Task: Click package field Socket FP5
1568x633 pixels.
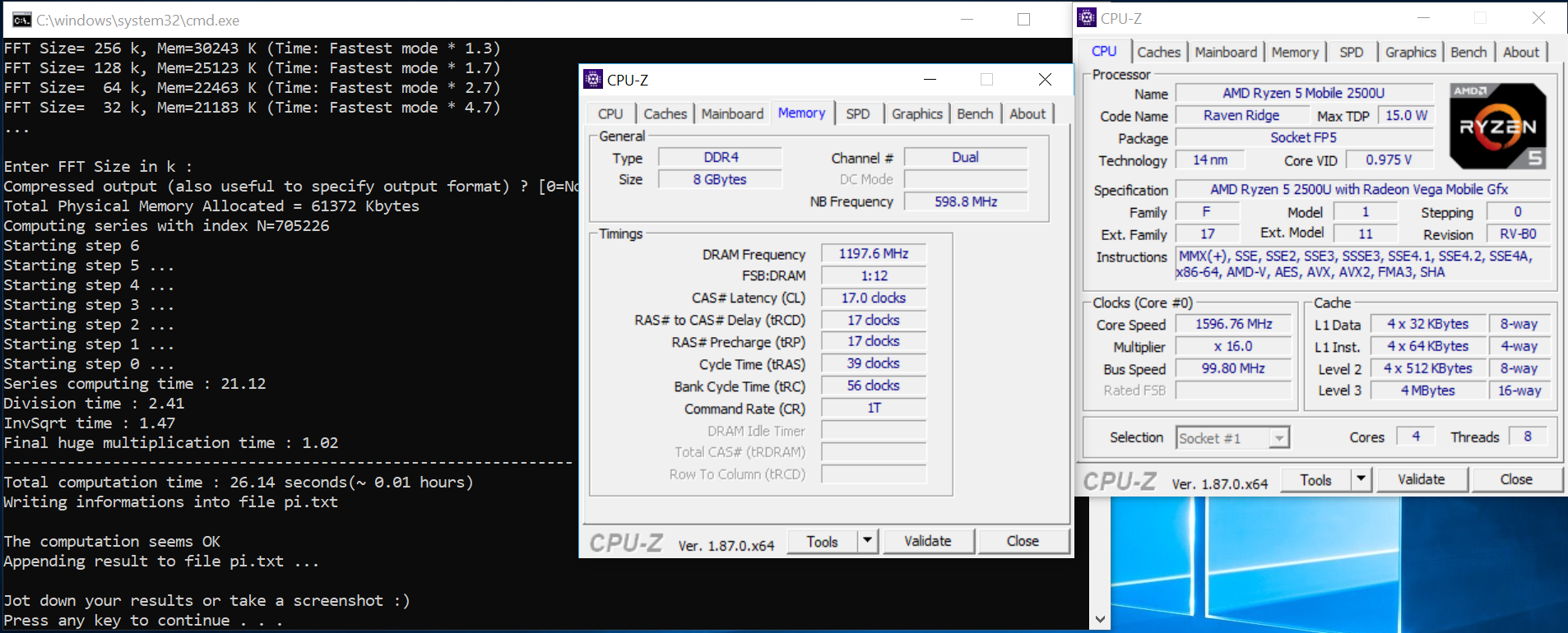Action: click(x=1304, y=138)
